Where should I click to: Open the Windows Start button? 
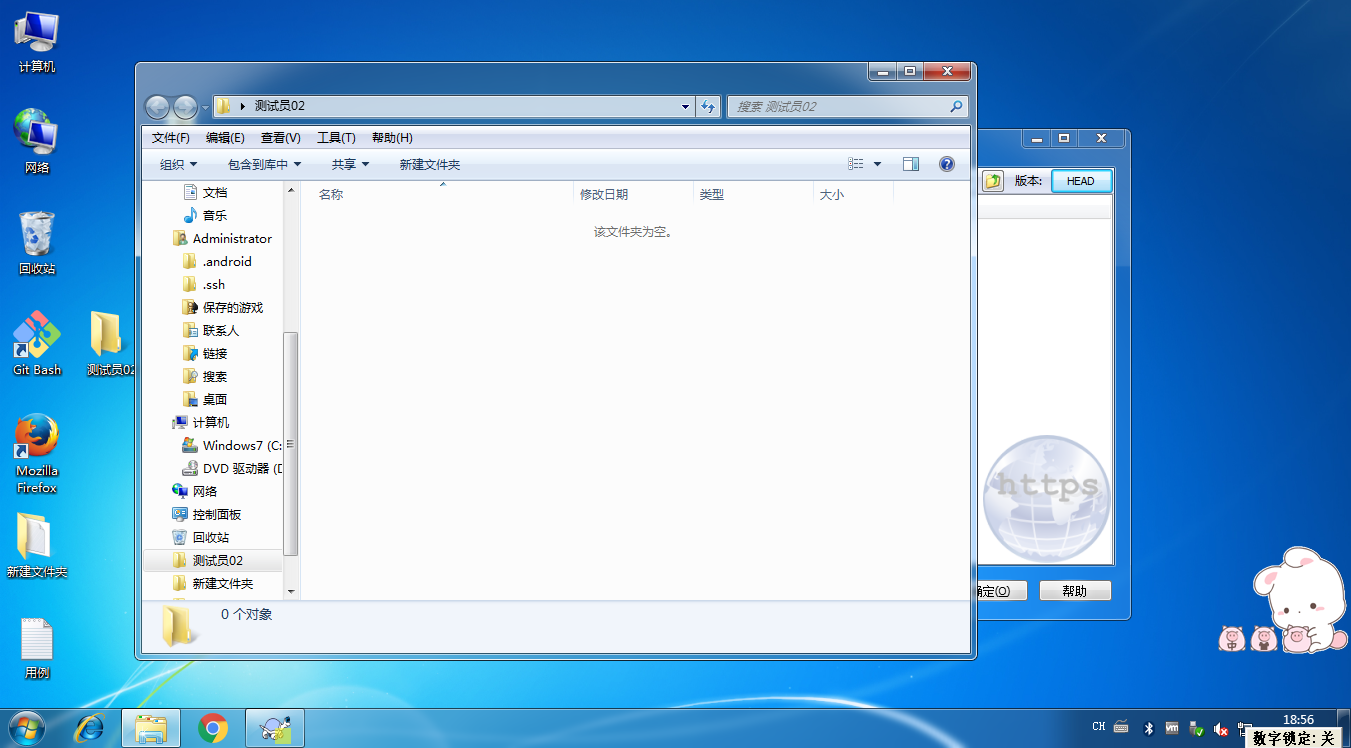[25, 728]
